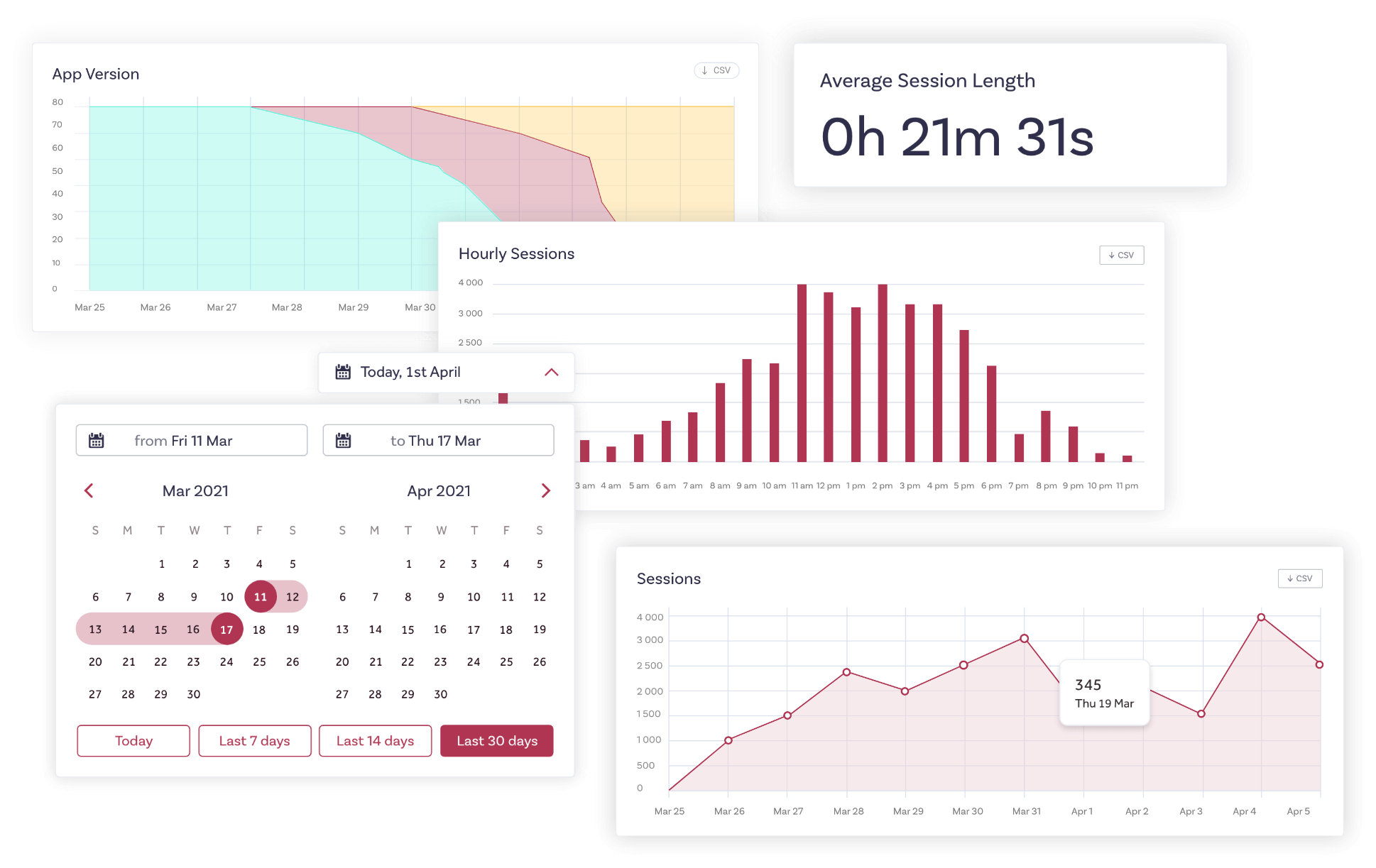Screen dimensions: 1376x868
Task: Pick April 26 in the calendar
Action: tap(540, 661)
